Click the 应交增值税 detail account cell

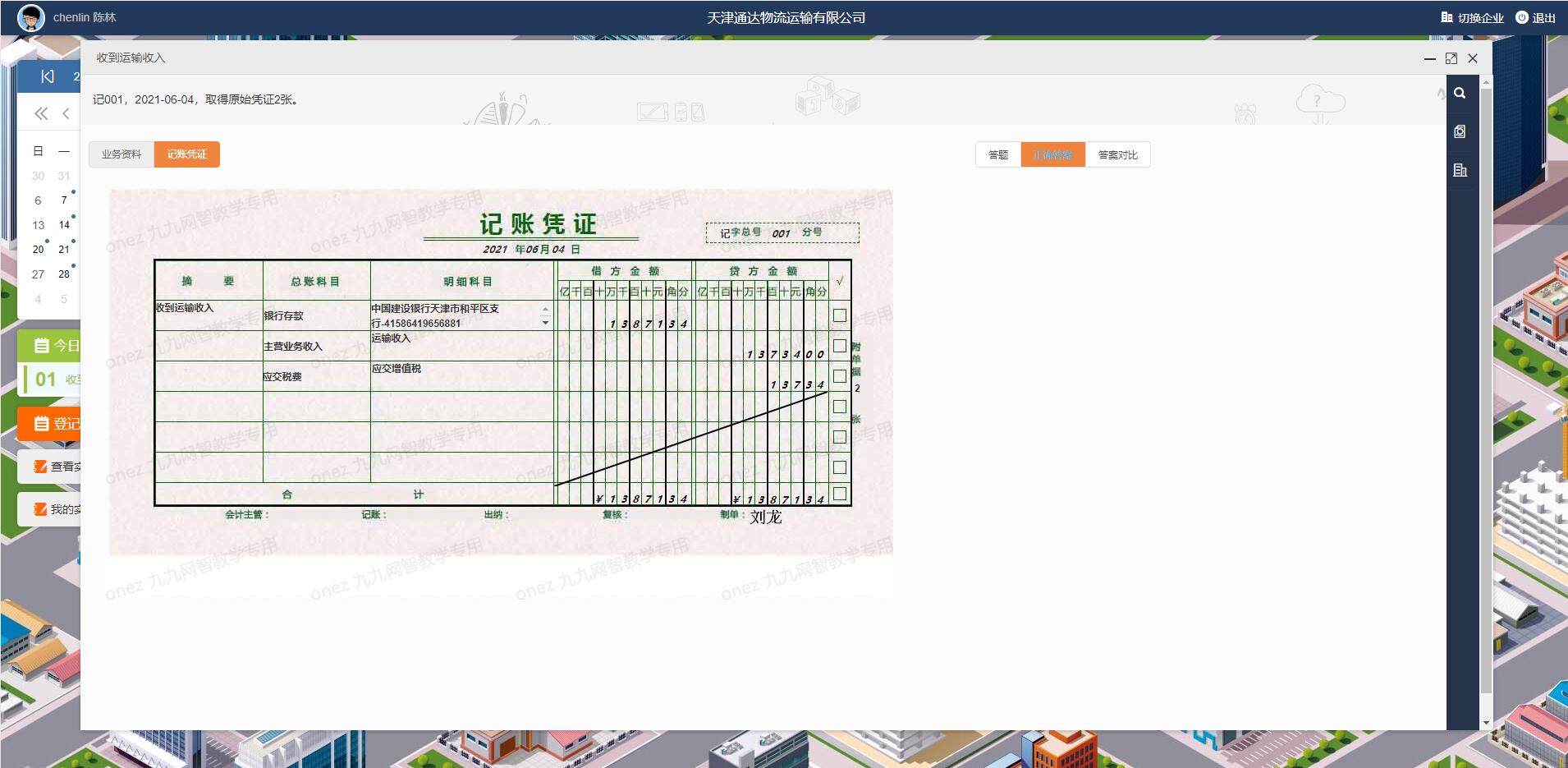[x=462, y=376]
